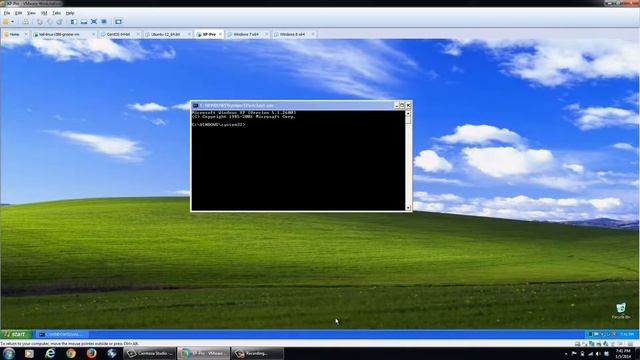
Task: Close the command prompt window
Action: (408, 105)
